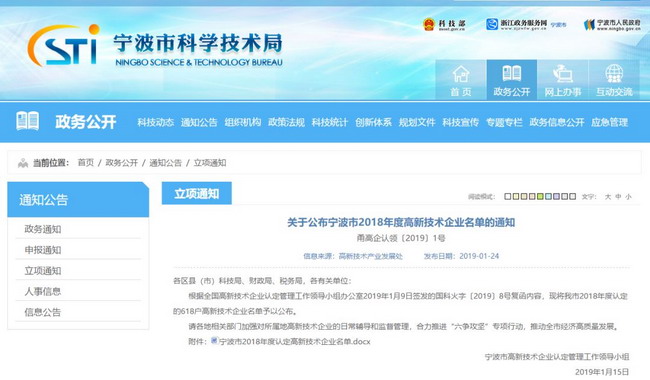Viewport: 650px width, 380px height.
Task: Click 立项通知 in the breadcrumb
Action: (210, 162)
